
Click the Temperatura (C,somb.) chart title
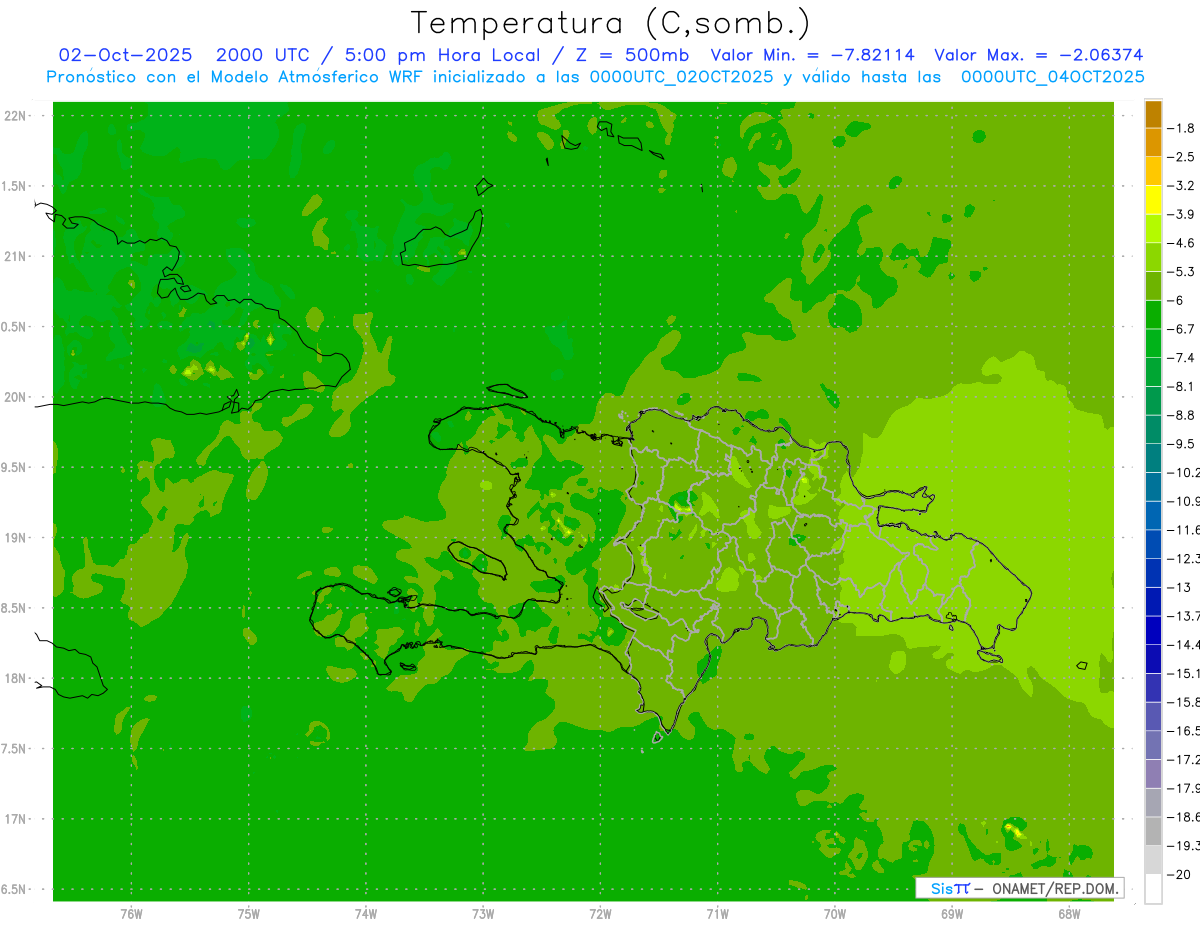611,22
